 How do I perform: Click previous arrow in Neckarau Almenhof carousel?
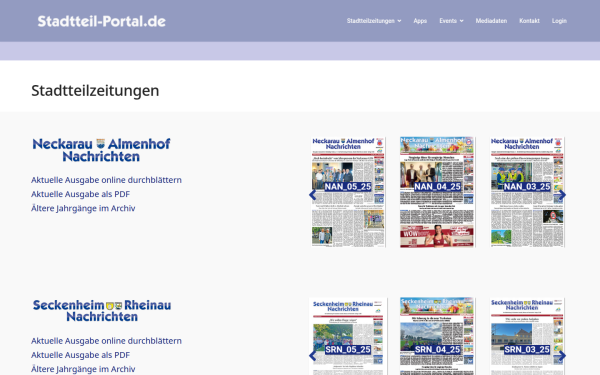pos(313,195)
